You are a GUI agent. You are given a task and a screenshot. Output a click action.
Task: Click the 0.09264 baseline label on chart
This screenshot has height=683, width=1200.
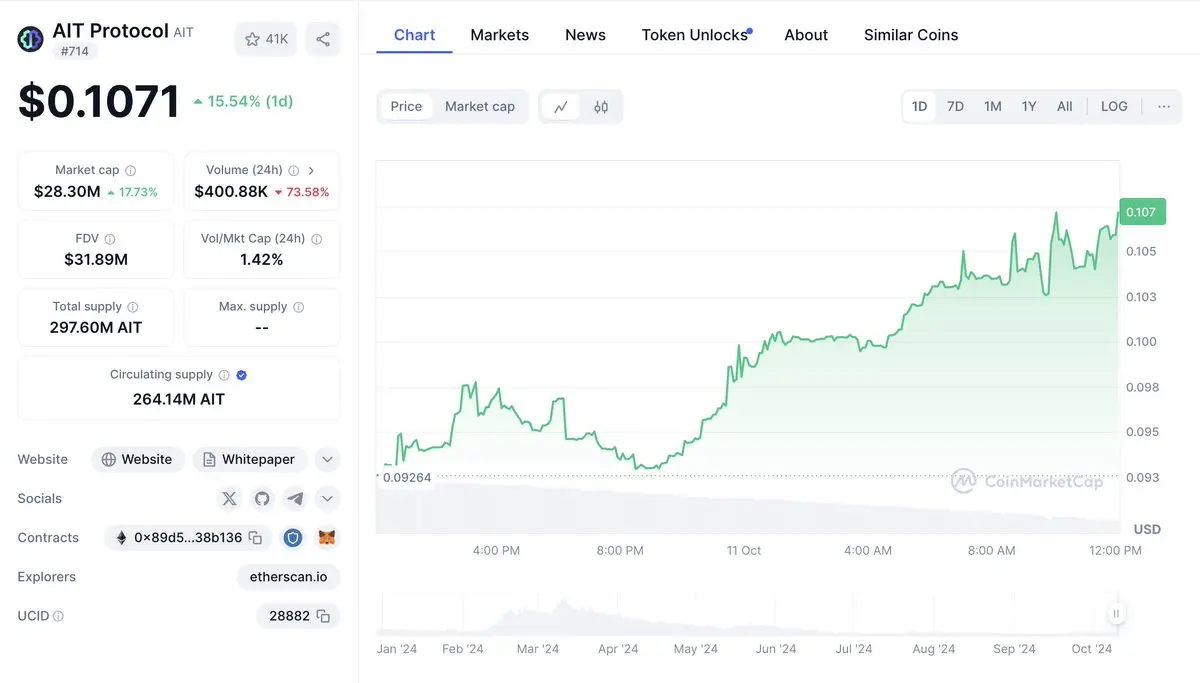pyautogui.click(x=405, y=477)
